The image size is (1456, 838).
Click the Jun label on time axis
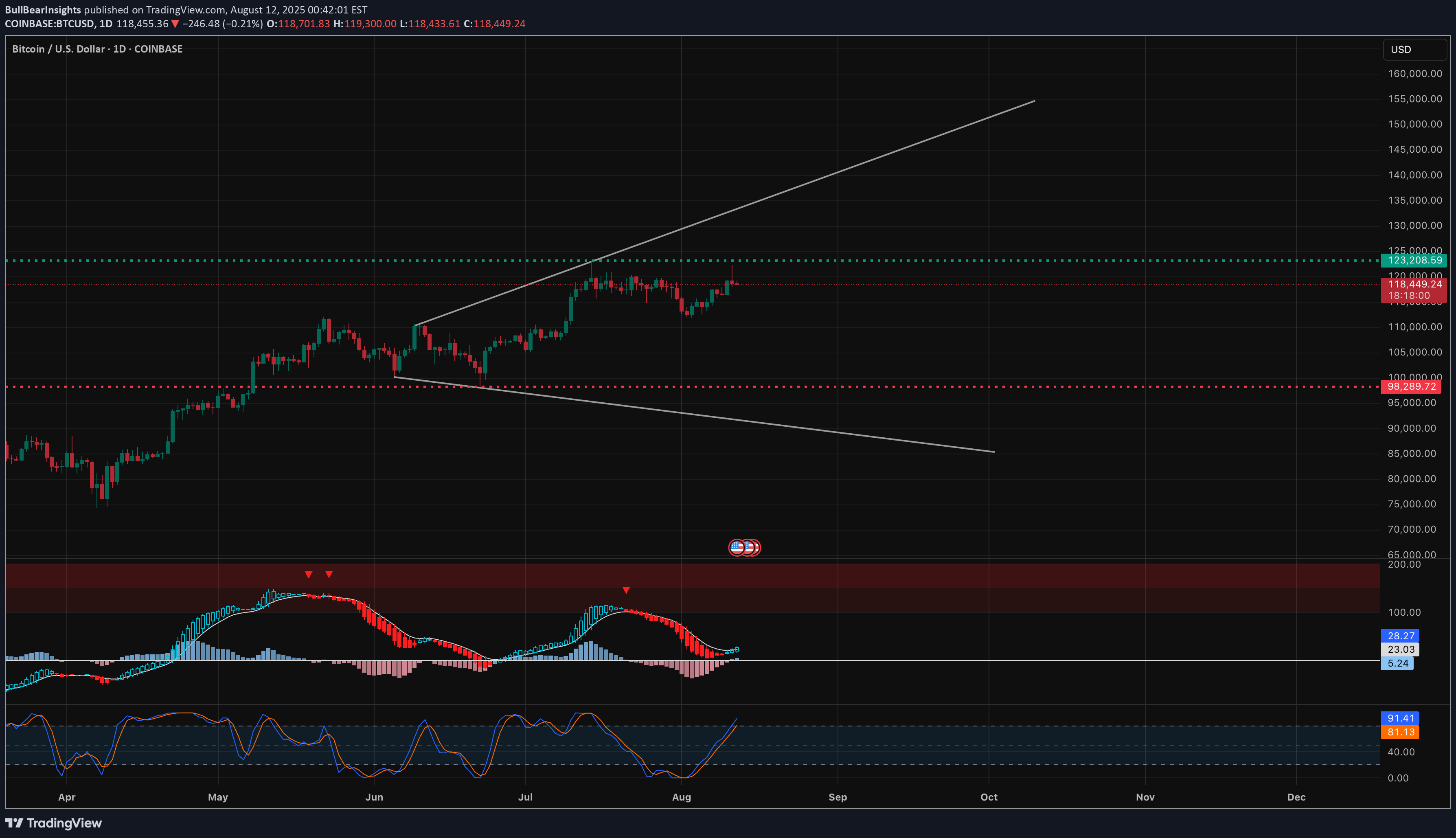pyautogui.click(x=374, y=797)
